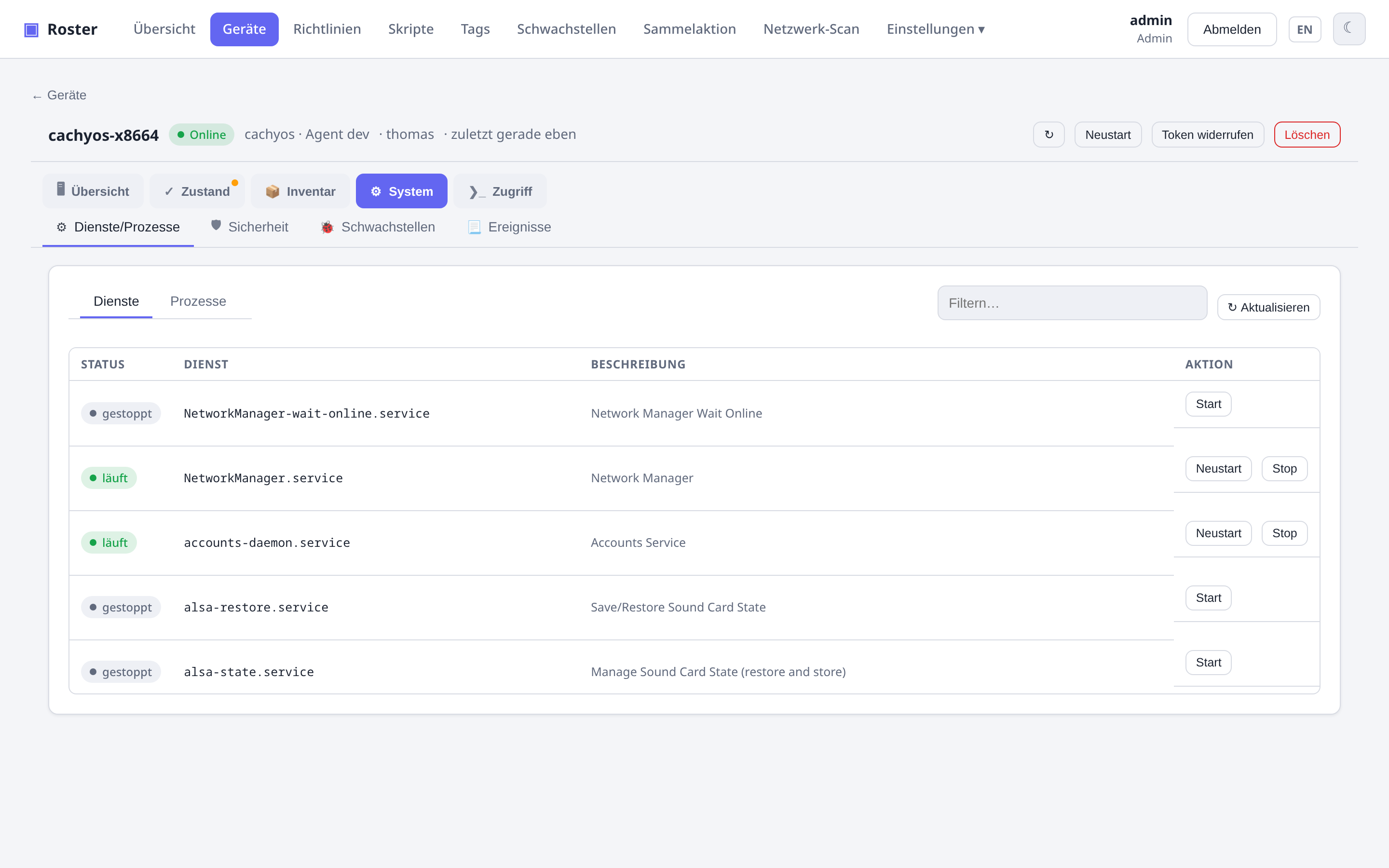Open Schwachstellen in top navigation
The width and height of the screenshot is (1389, 868).
click(567, 29)
